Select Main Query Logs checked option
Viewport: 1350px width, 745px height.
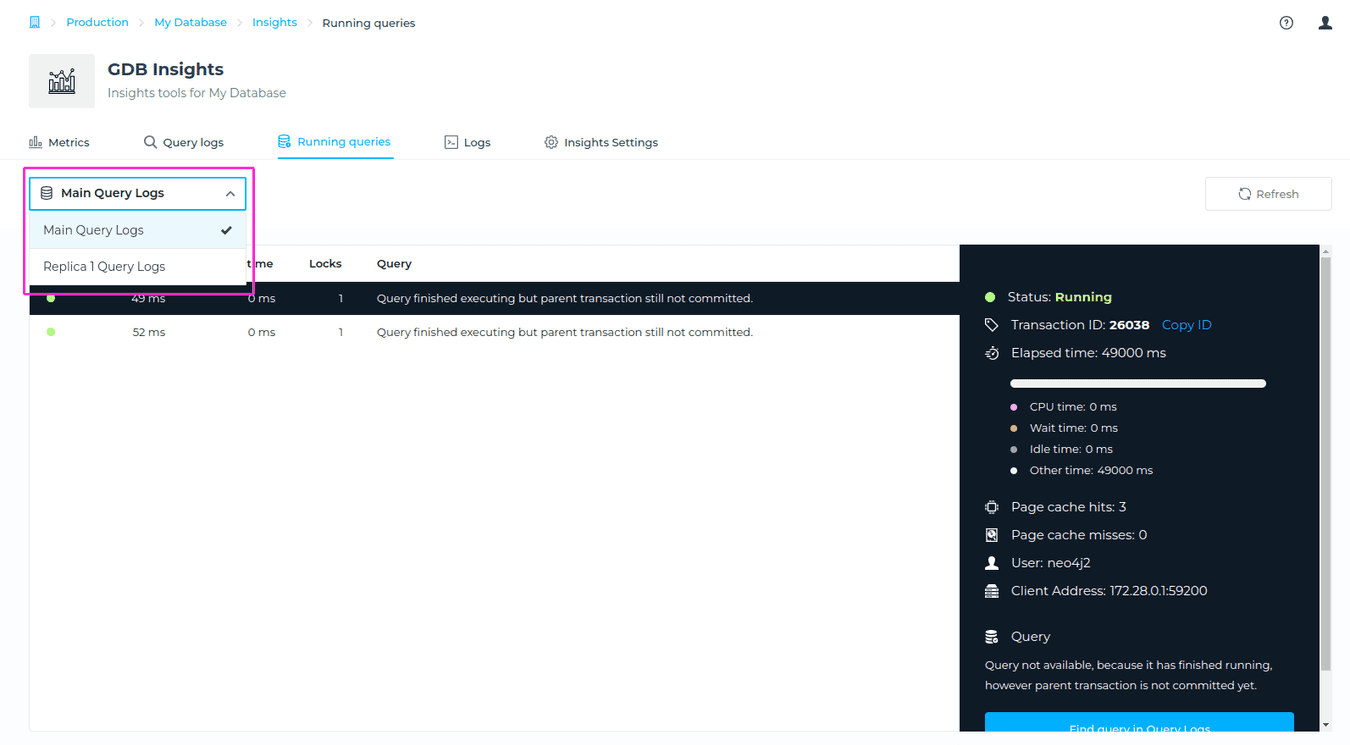(x=137, y=230)
